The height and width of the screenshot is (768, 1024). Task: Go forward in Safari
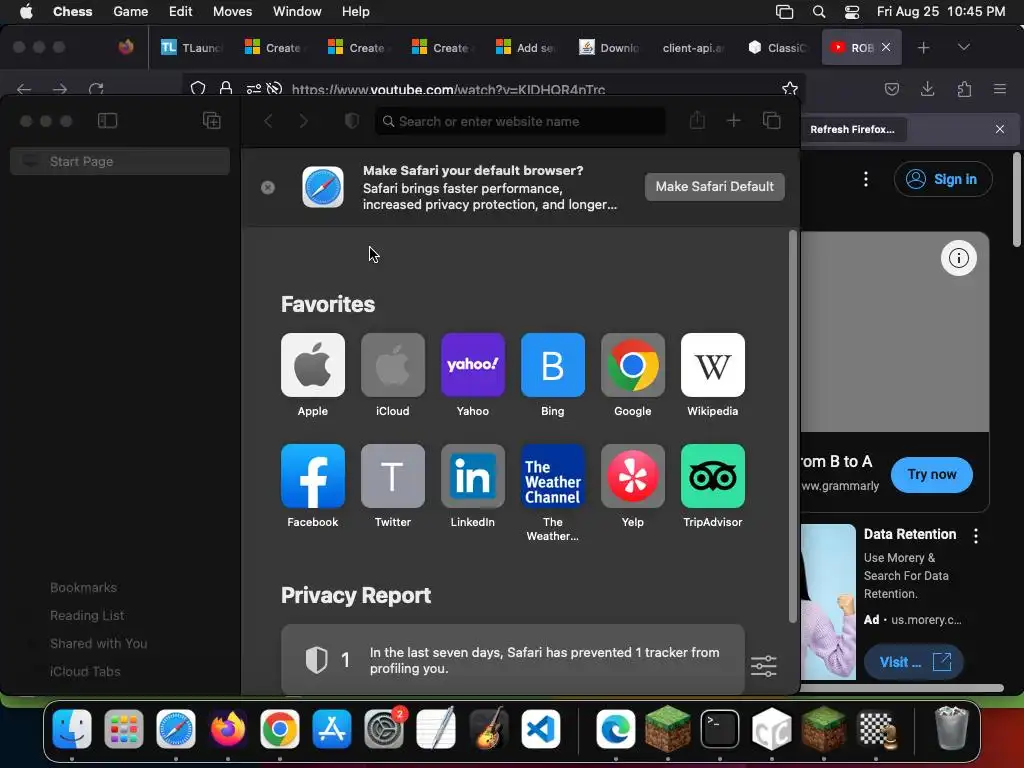pos(304,121)
